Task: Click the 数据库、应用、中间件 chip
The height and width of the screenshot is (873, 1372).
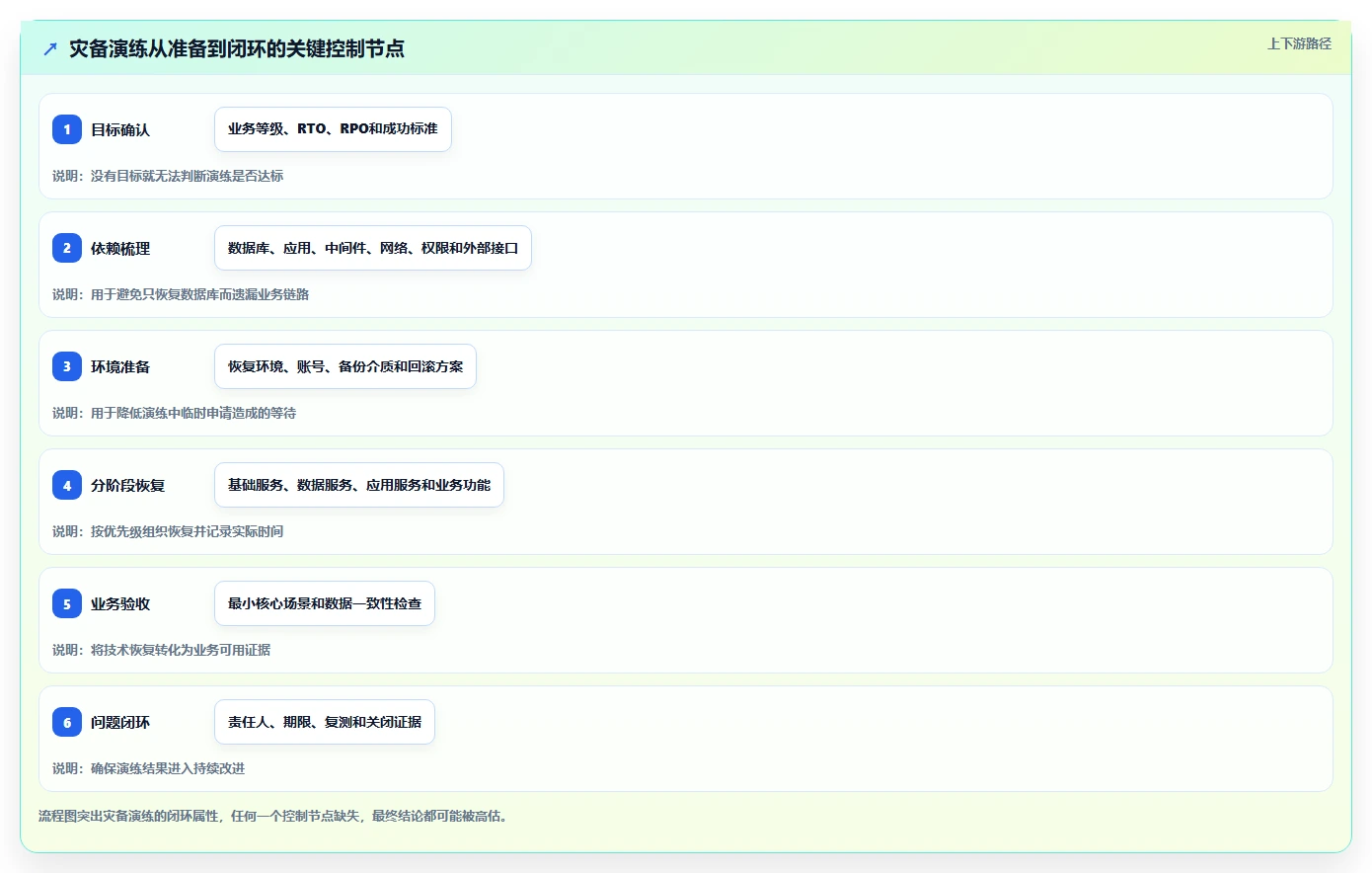Action: pyautogui.click(x=373, y=248)
